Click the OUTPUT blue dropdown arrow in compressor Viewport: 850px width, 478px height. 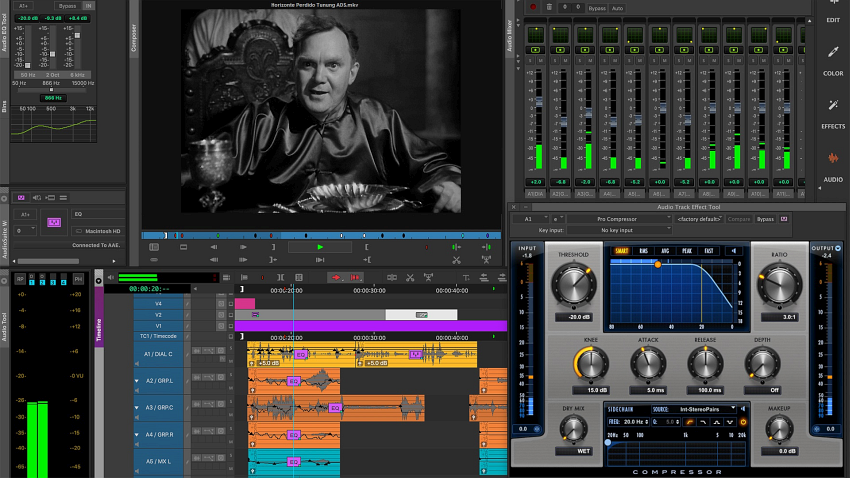click(838, 248)
